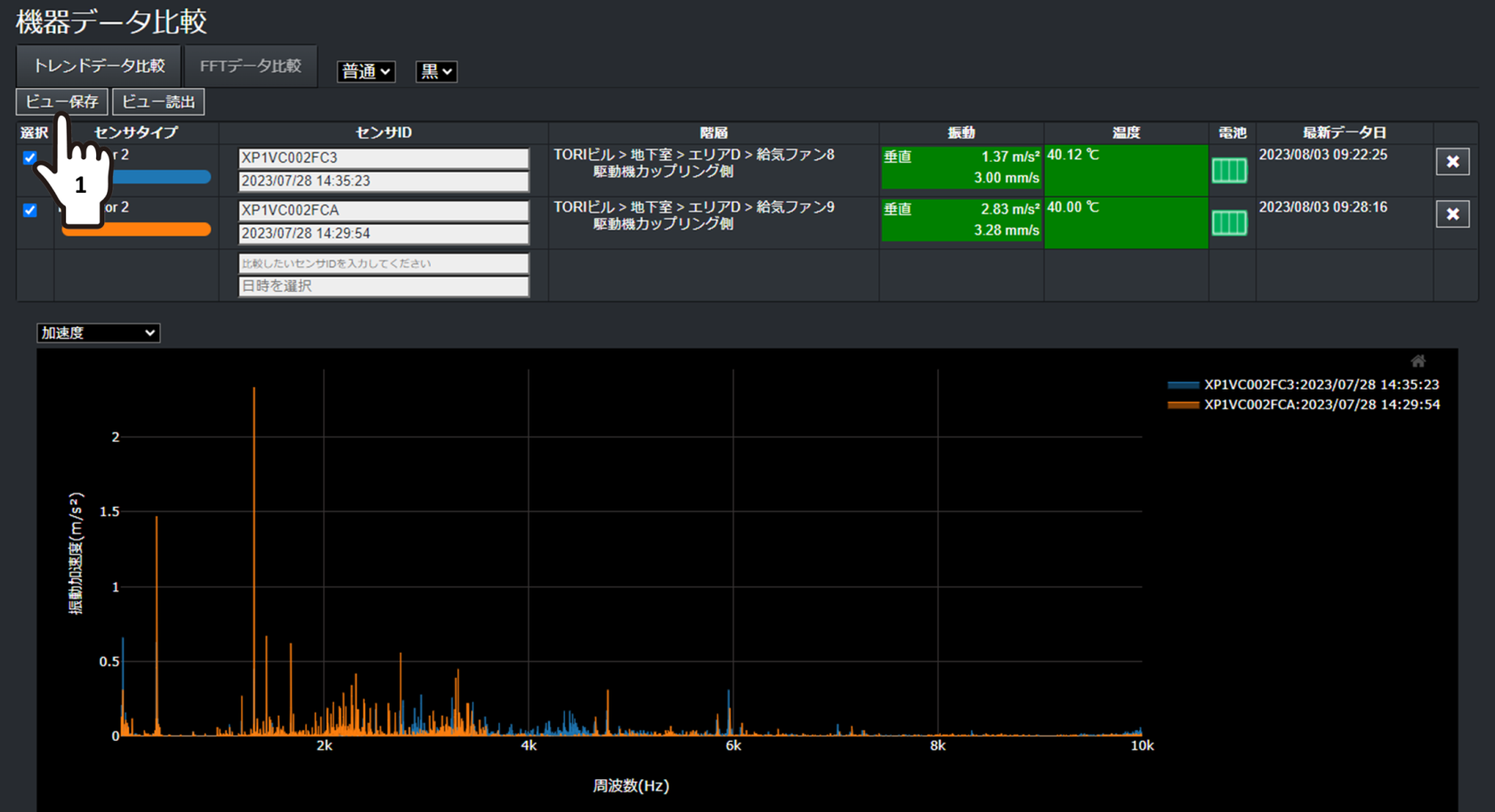
Task: Remove the 給気ファン8 row with X button
Action: coord(1452,161)
